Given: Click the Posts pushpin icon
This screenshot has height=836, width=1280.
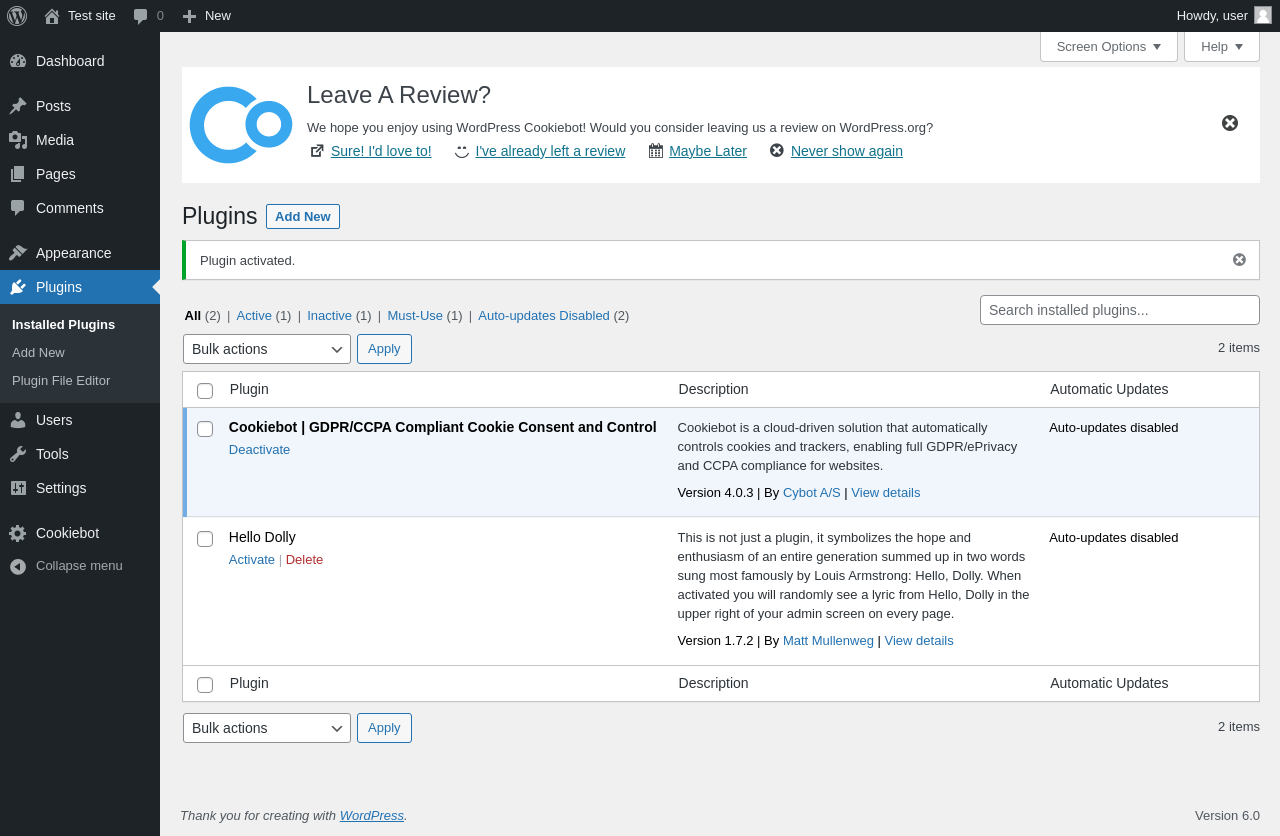Looking at the screenshot, I should (x=18, y=106).
